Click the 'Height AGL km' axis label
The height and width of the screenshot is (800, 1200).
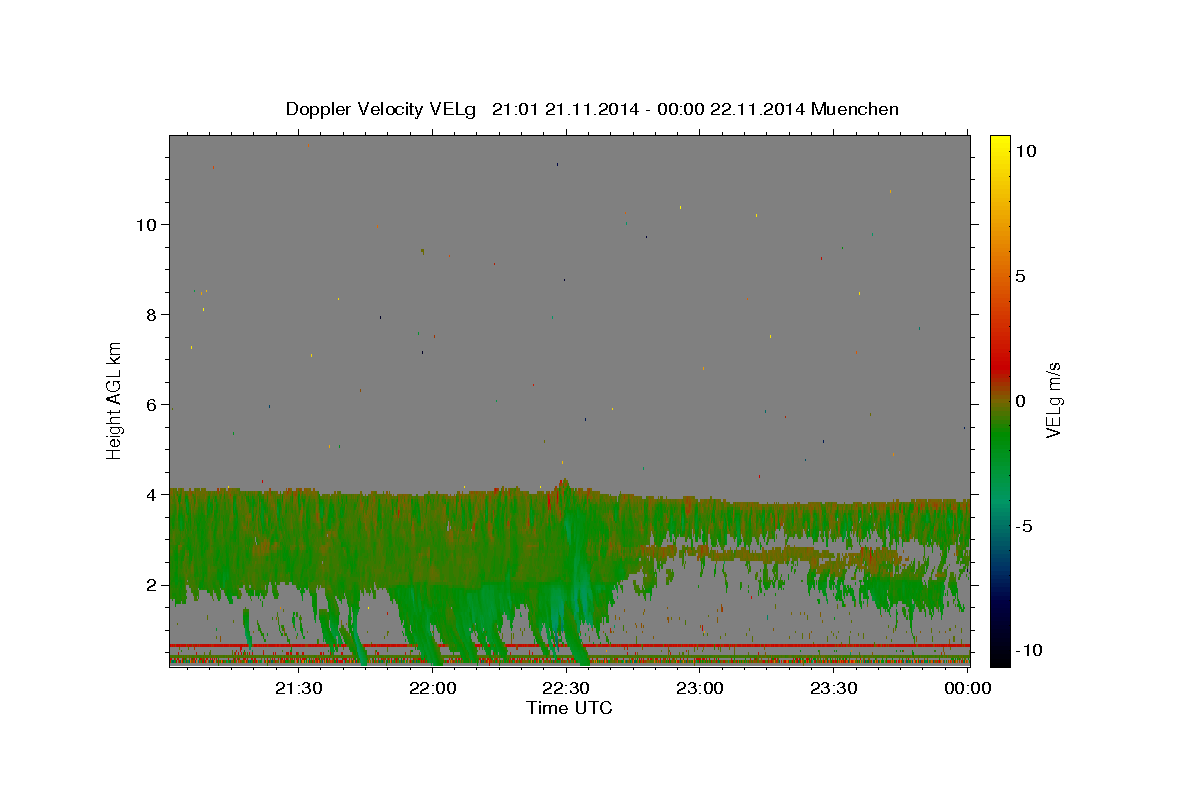click(x=115, y=400)
